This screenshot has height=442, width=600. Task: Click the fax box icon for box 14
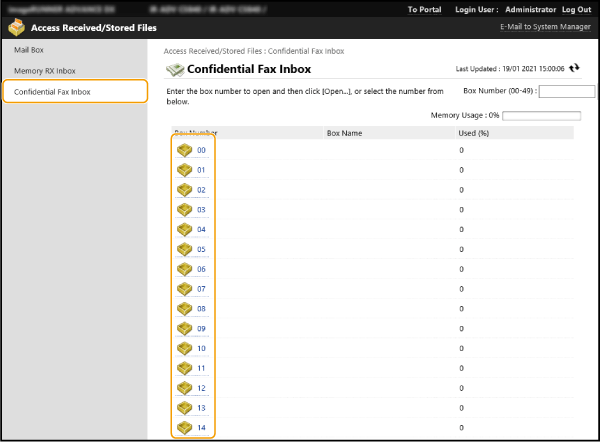pyautogui.click(x=184, y=428)
